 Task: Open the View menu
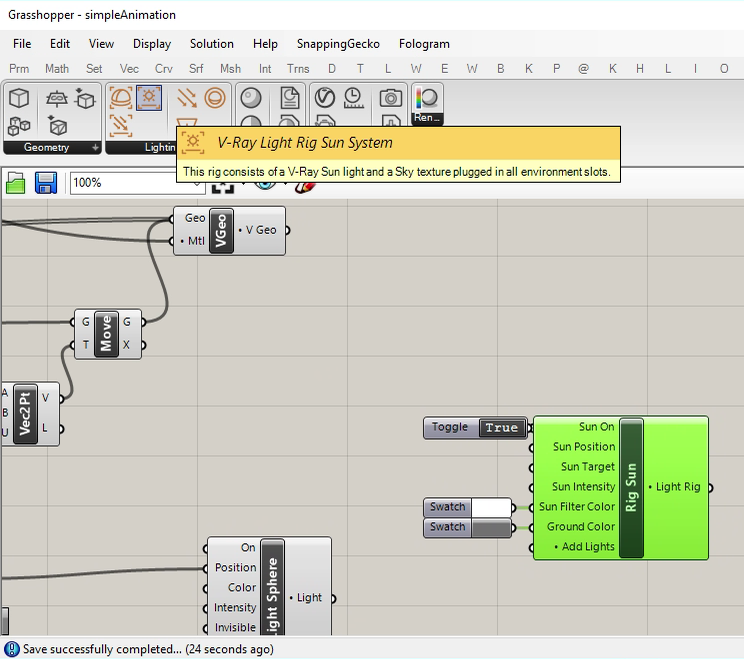[101, 44]
